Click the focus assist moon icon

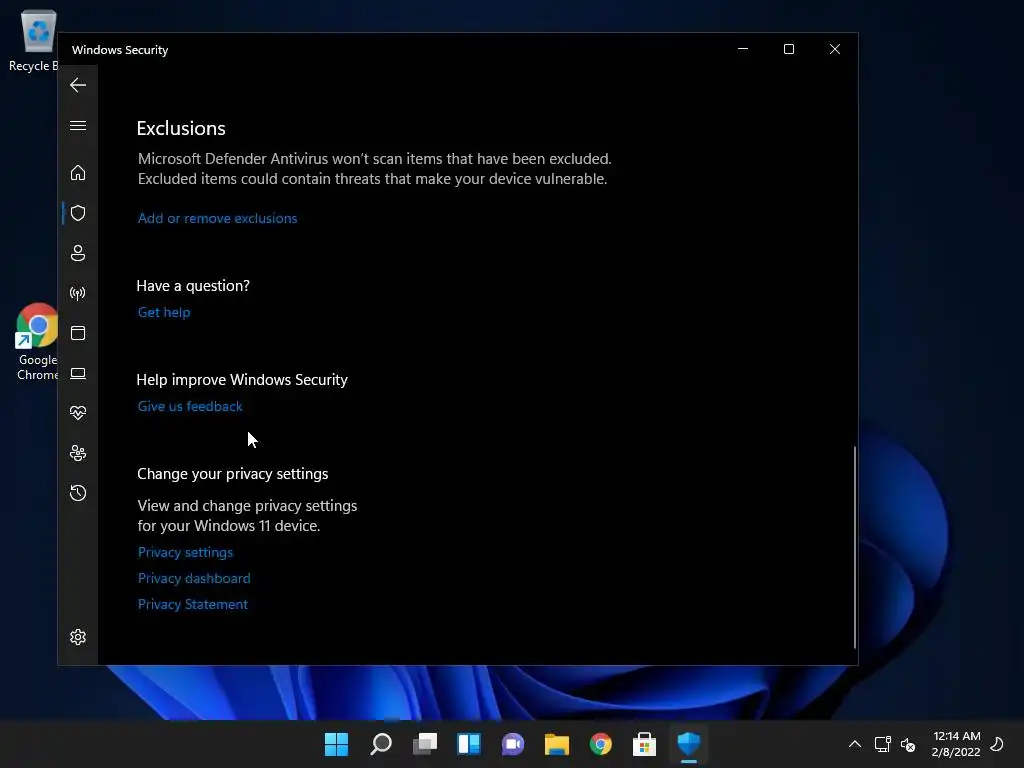pyautogui.click(x=997, y=744)
